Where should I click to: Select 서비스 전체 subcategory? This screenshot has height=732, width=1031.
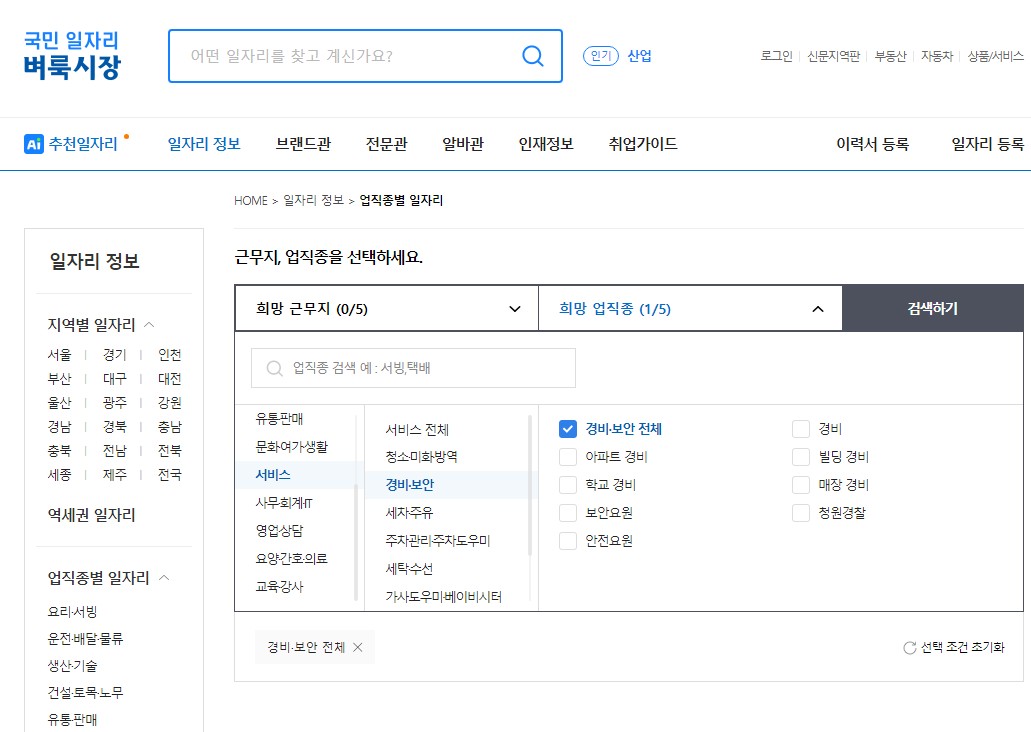[417, 429]
